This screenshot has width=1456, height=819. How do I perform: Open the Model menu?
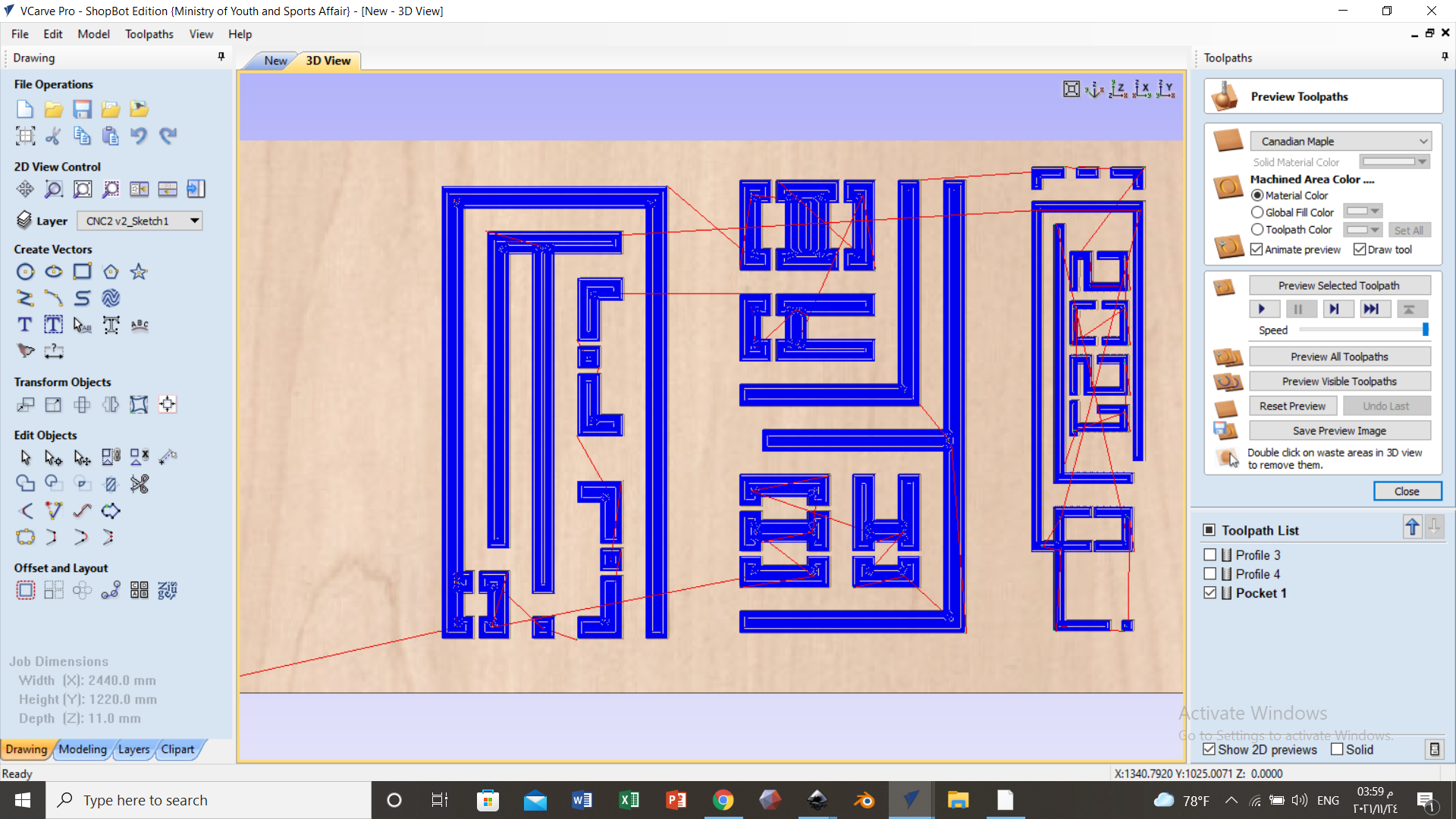93,34
